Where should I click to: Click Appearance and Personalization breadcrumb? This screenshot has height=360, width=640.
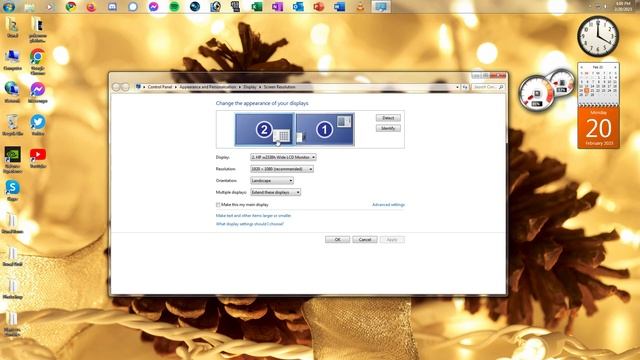[x=207, y=87]
